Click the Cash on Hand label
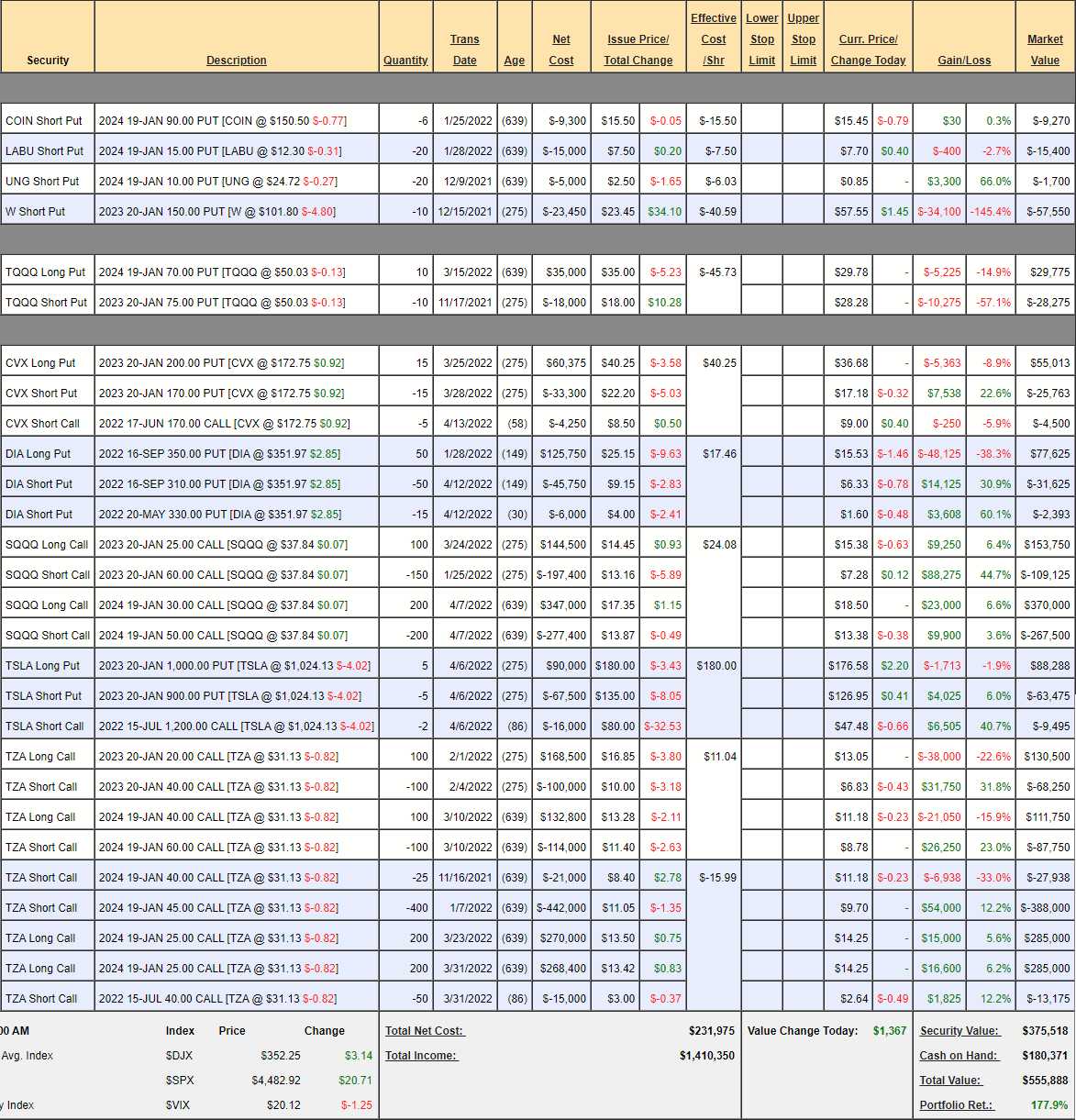1076x1120 pixels. coord(958,1056)
